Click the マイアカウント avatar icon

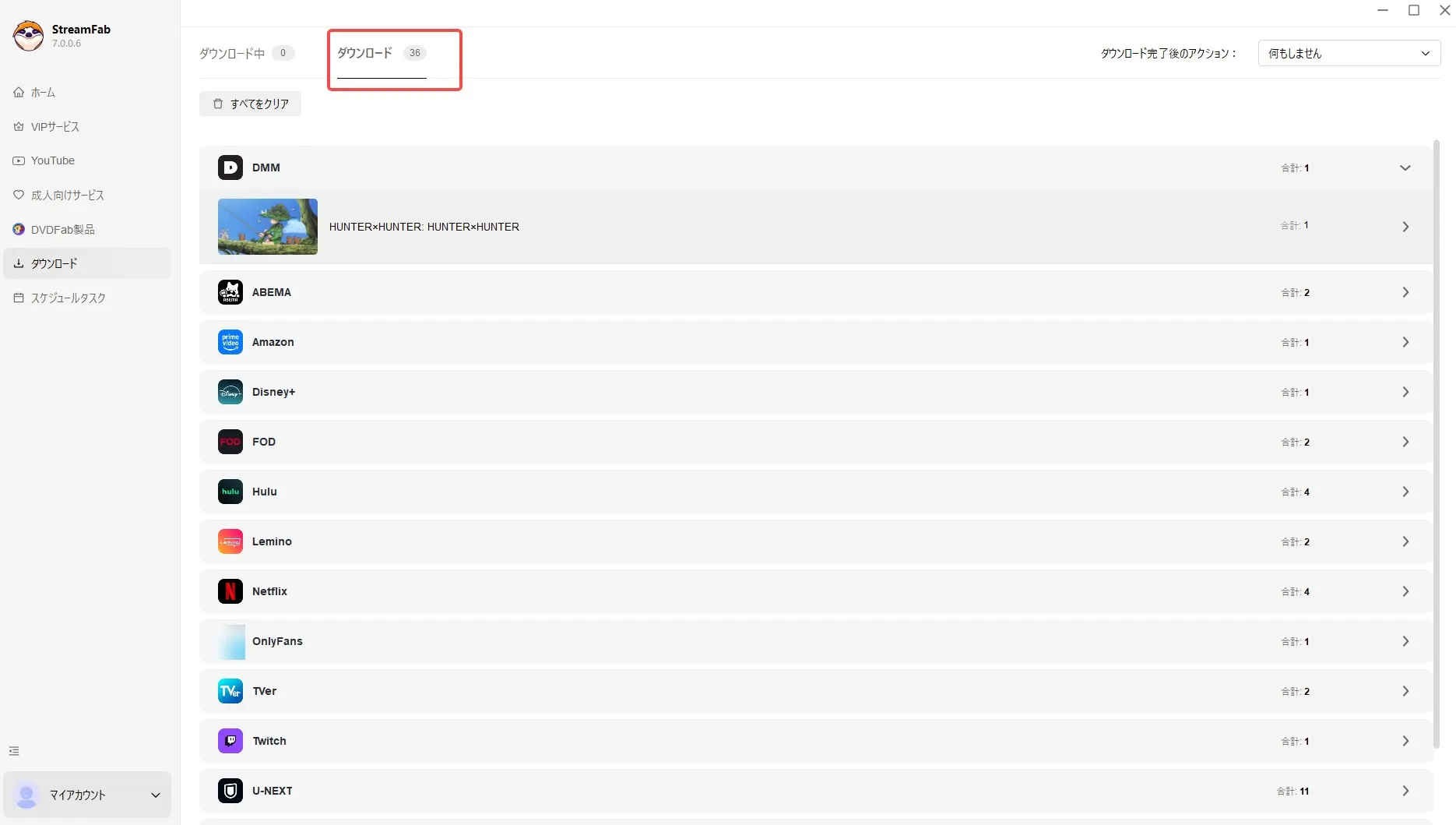tap(26, 795)
